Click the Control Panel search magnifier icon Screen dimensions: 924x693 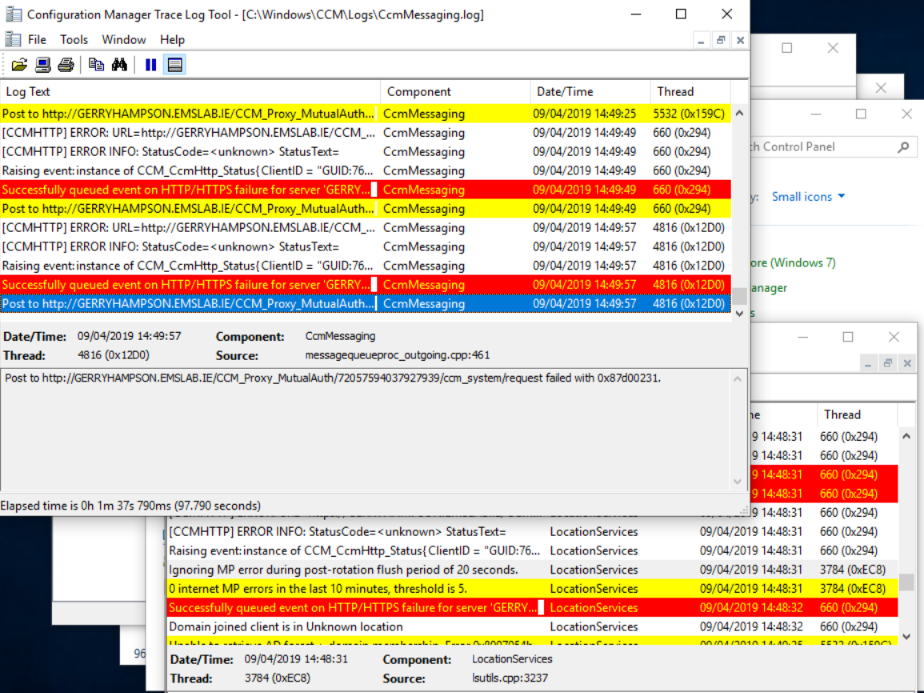pos(903,147)
